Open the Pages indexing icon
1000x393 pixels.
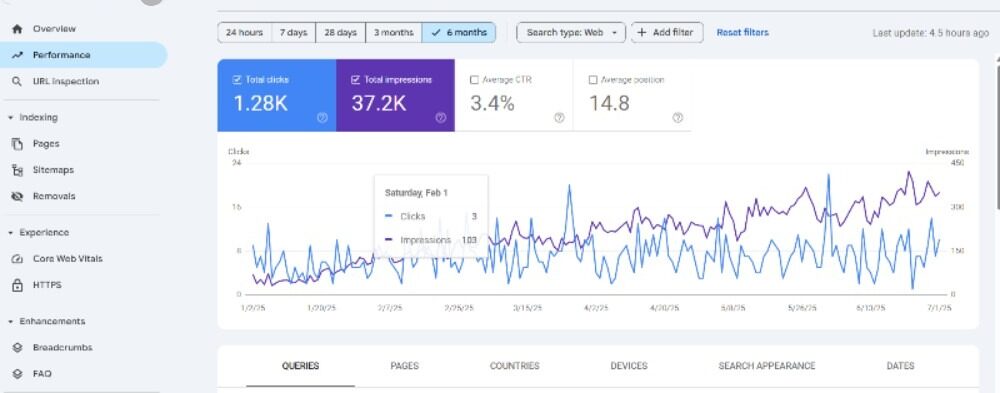(x=17, y=144)
